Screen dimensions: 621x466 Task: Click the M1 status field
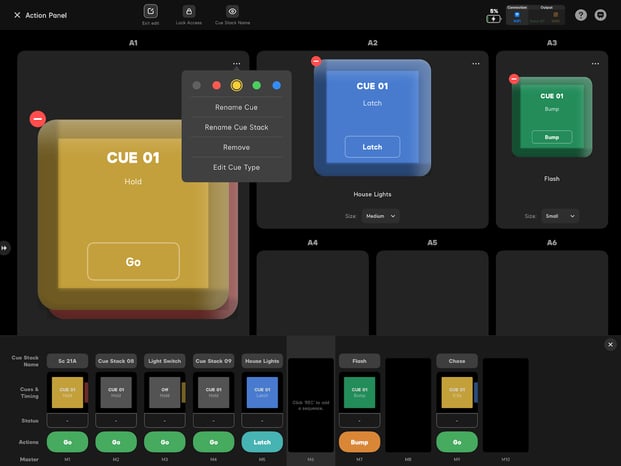(x=67, y=420)
